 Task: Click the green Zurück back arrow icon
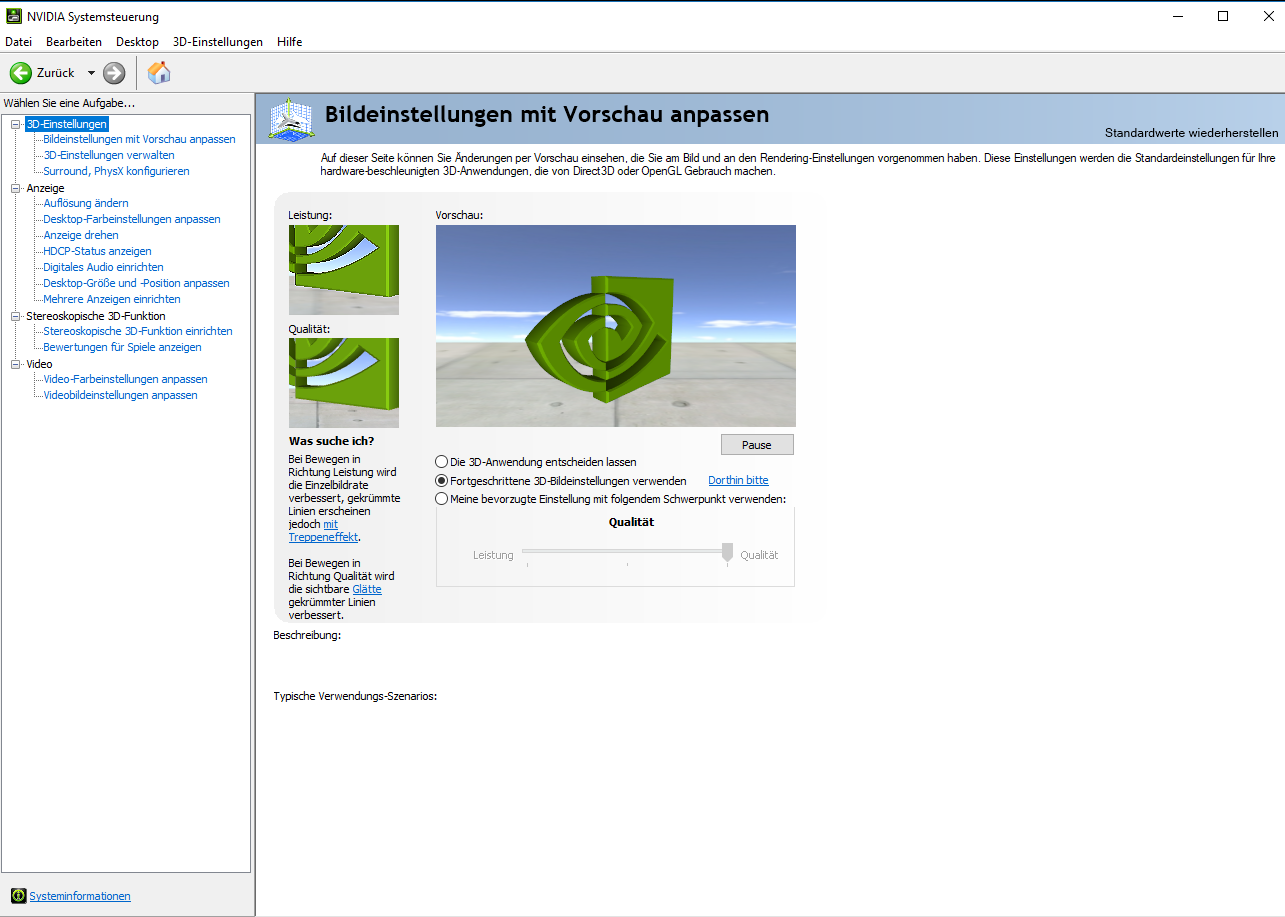click(x=20, y=73)
